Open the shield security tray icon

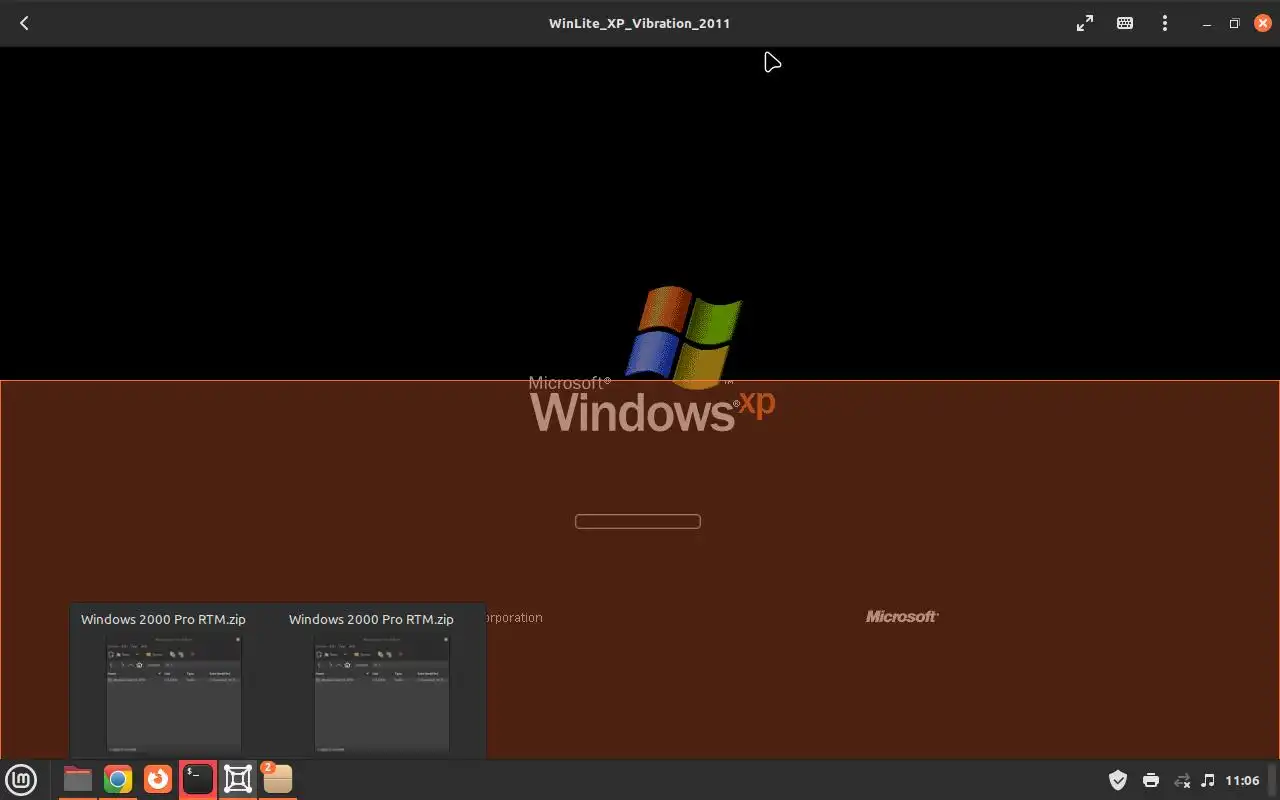[1118, 780]
